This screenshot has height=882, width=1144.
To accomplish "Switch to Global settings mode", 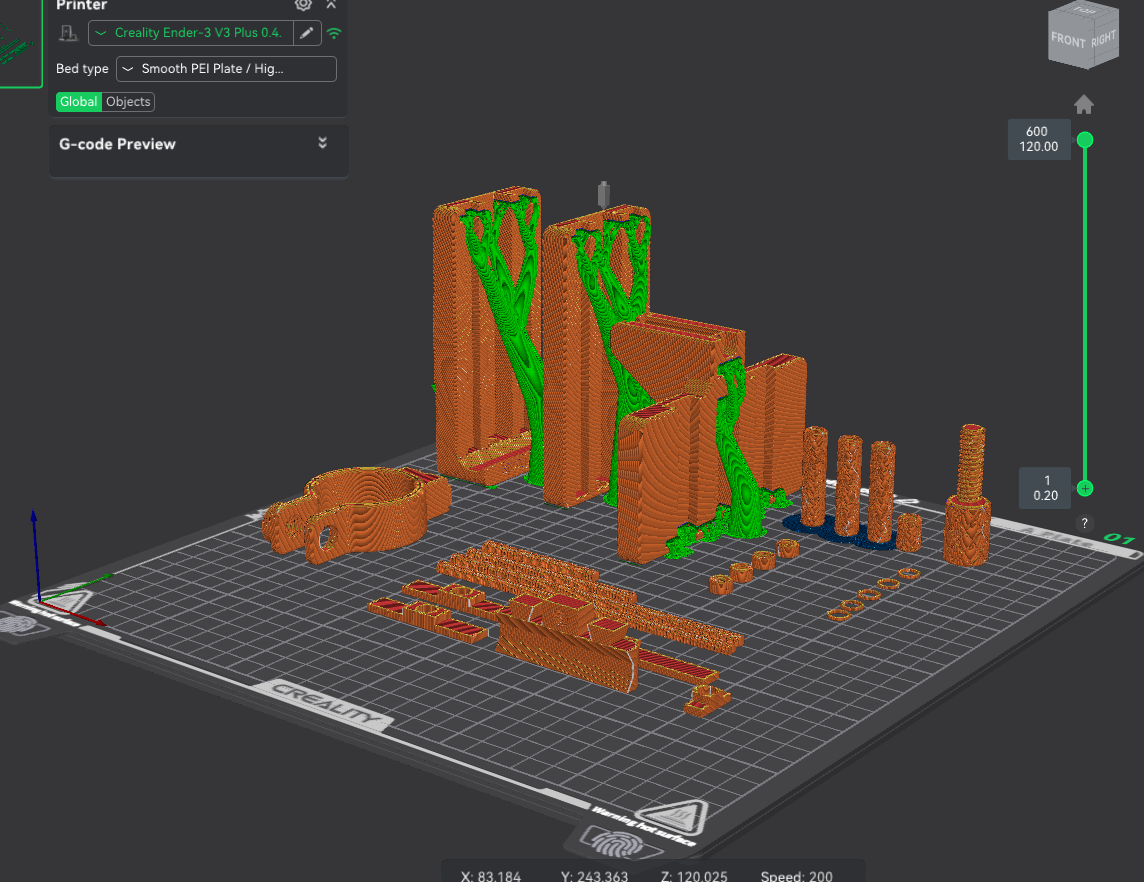I will pos(79,101).
